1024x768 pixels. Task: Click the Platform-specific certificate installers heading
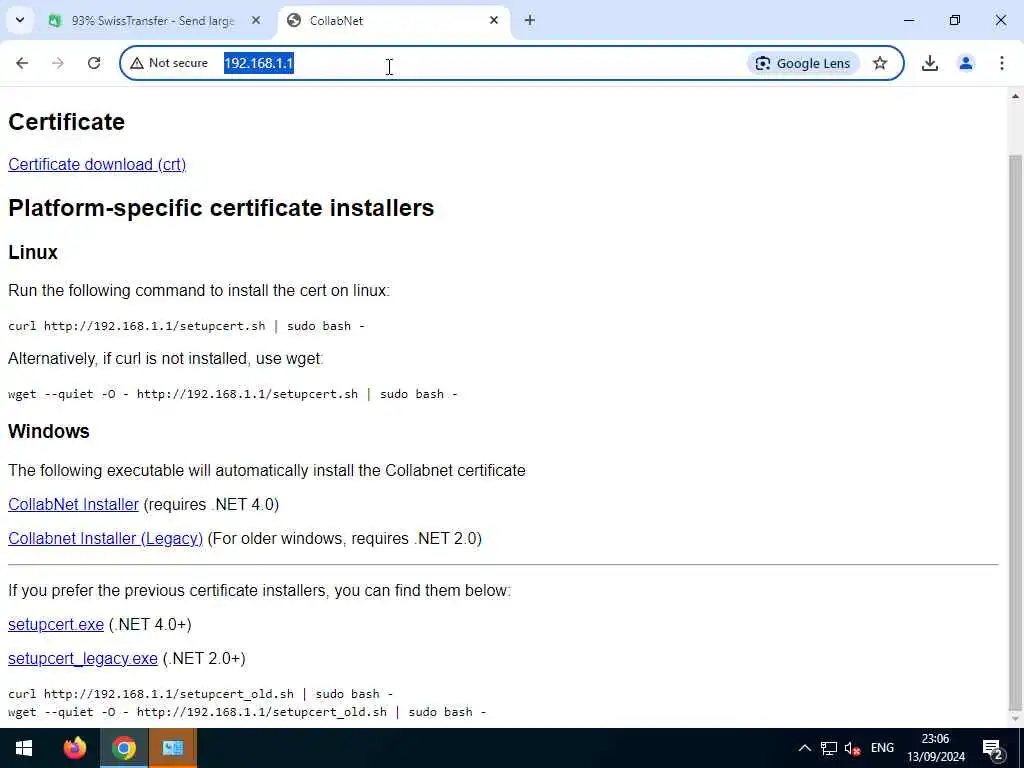tap(221, 208)
